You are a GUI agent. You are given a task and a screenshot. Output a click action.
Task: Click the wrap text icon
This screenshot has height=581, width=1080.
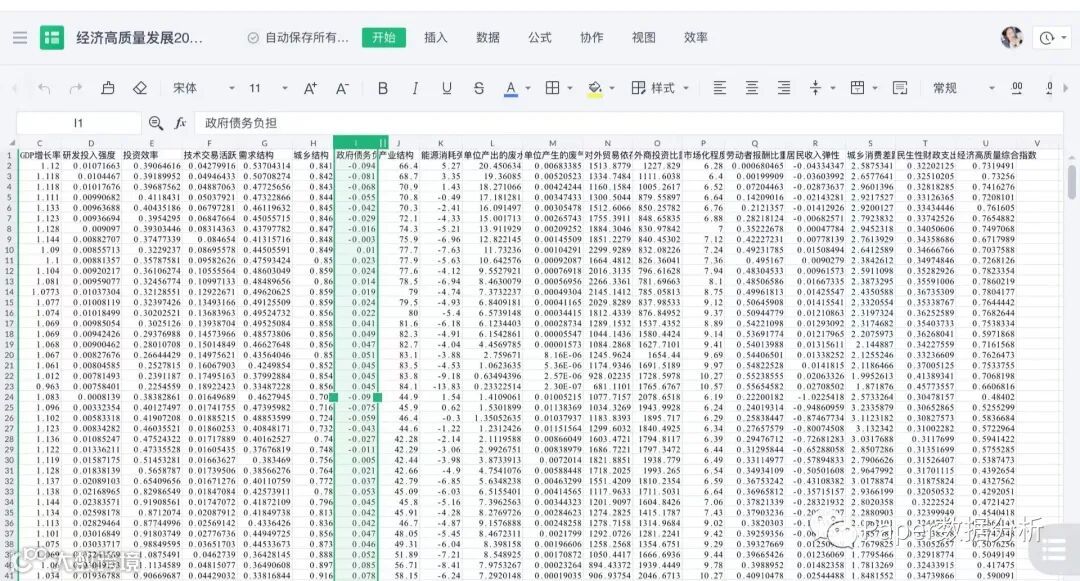click(900, 88)
